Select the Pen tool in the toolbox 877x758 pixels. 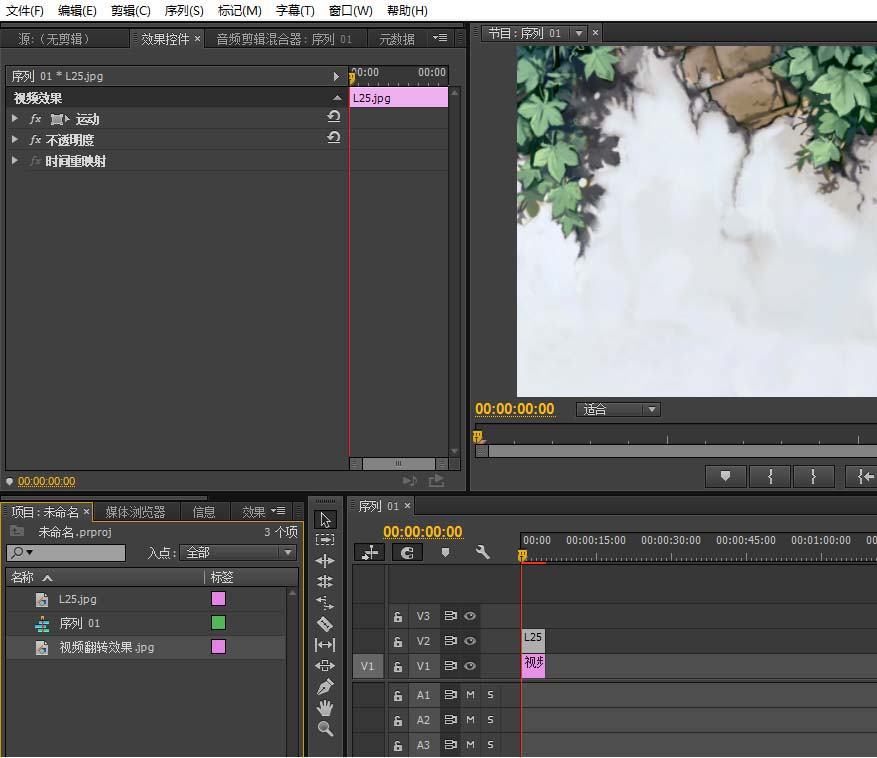pyautogui.click(x=325, y=687)
